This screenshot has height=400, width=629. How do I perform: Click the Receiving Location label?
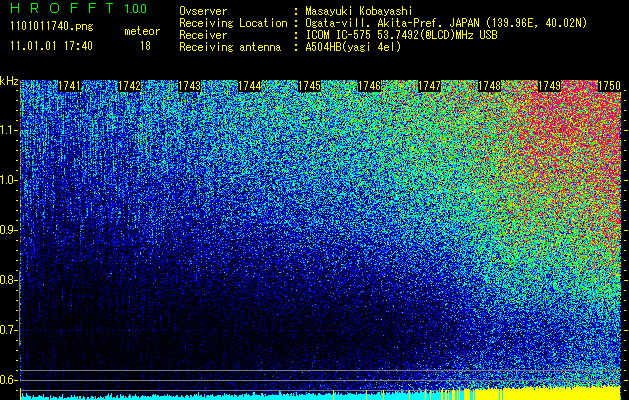coord(233,23)
